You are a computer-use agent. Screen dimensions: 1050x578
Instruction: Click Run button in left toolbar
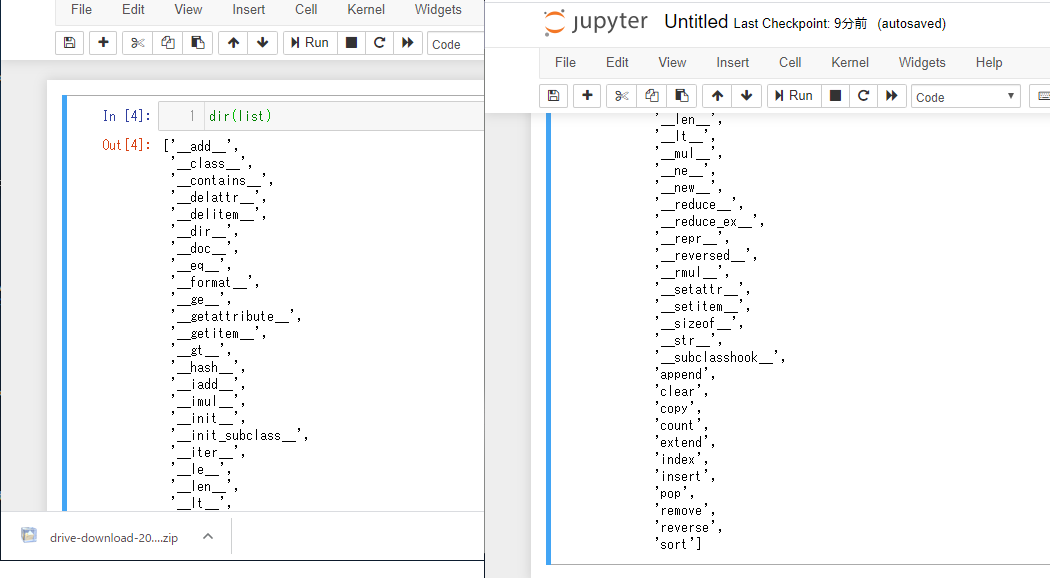(310, 43)
